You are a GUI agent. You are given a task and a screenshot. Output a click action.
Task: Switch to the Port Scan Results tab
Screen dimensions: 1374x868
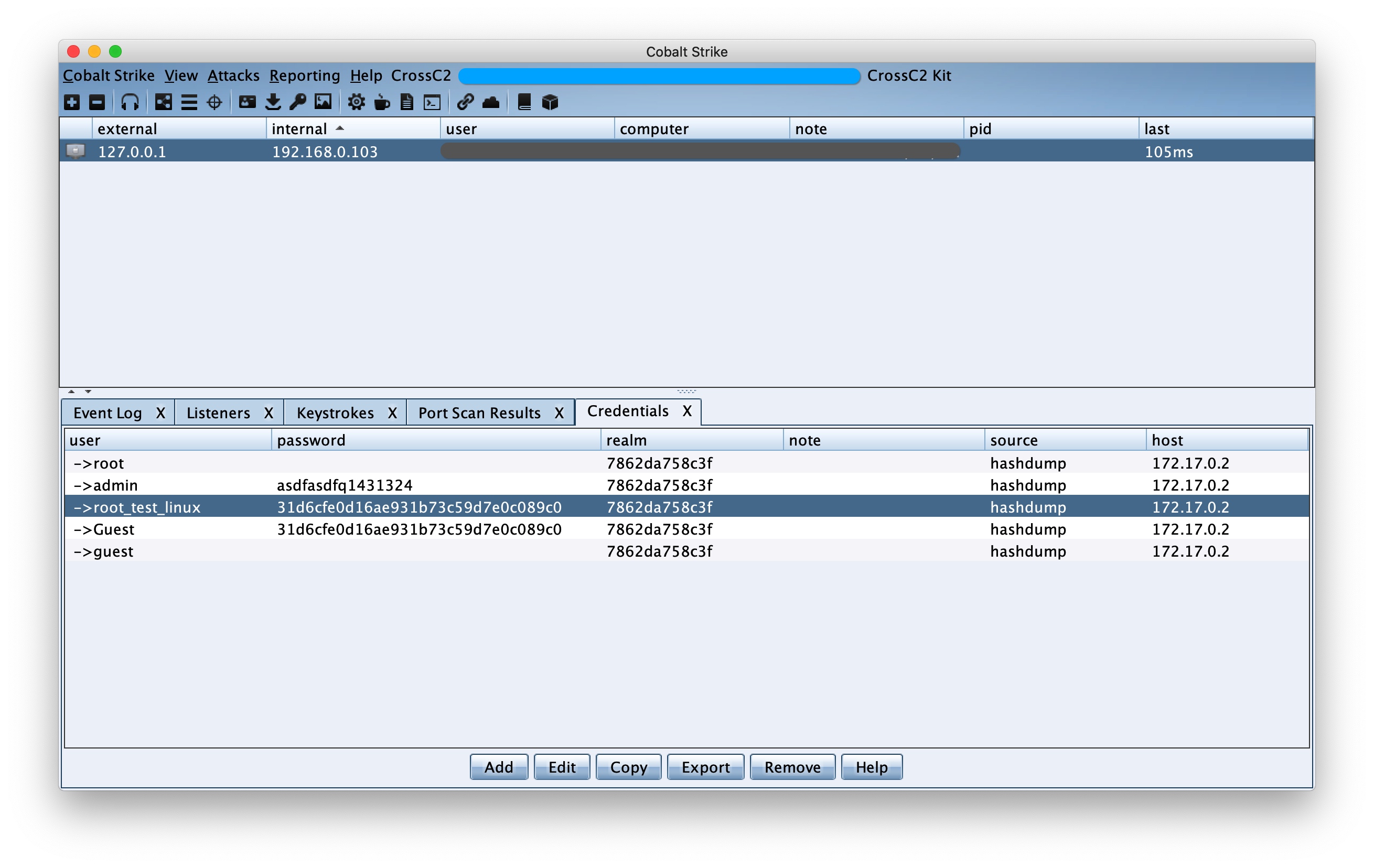[x=479, y=413]
